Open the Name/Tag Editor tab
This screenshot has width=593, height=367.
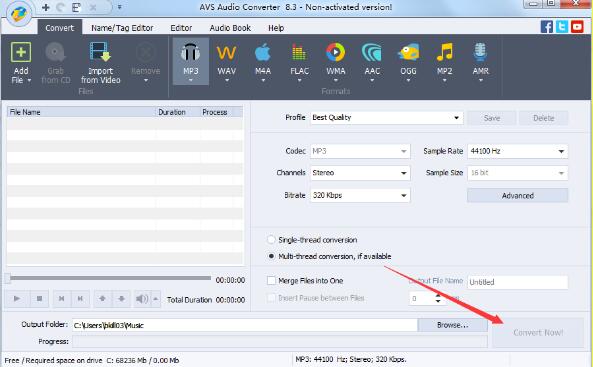coord(122,28)
